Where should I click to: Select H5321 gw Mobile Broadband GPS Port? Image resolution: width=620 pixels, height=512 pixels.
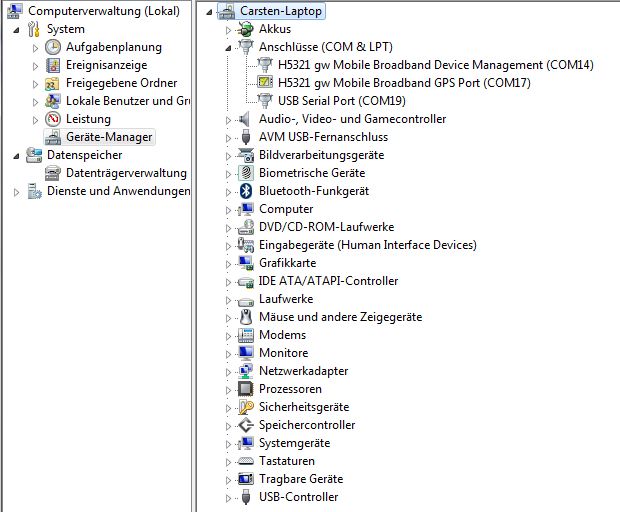tap(404, 83)
